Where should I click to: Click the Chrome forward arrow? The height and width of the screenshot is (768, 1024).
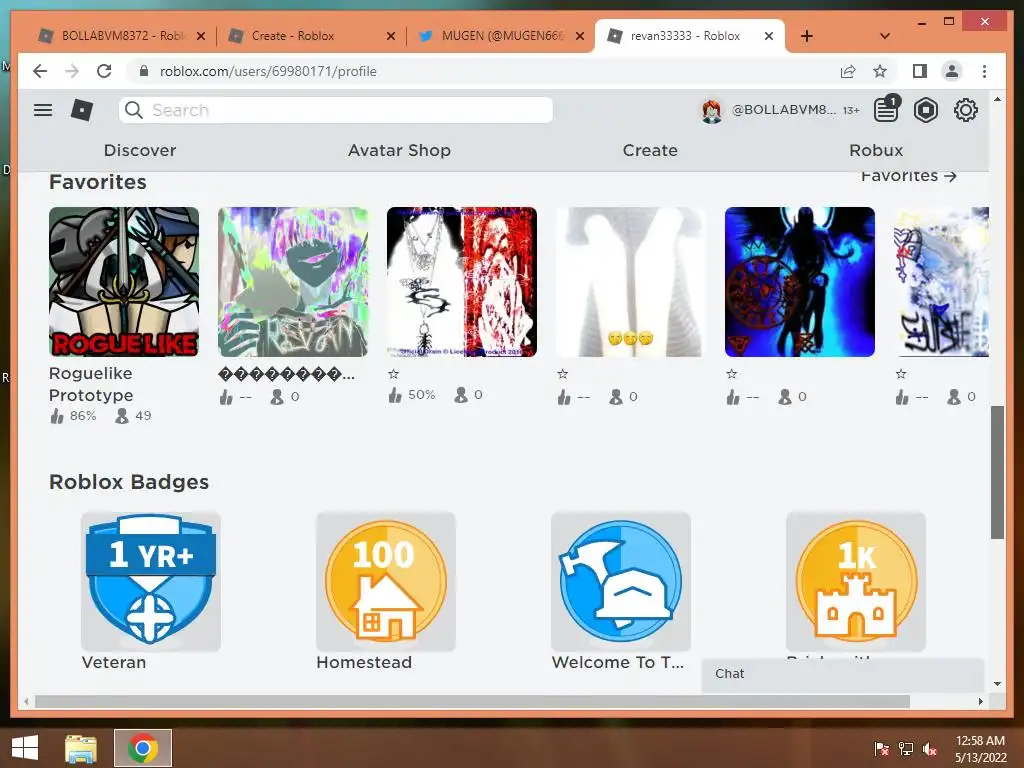(72, 71)
